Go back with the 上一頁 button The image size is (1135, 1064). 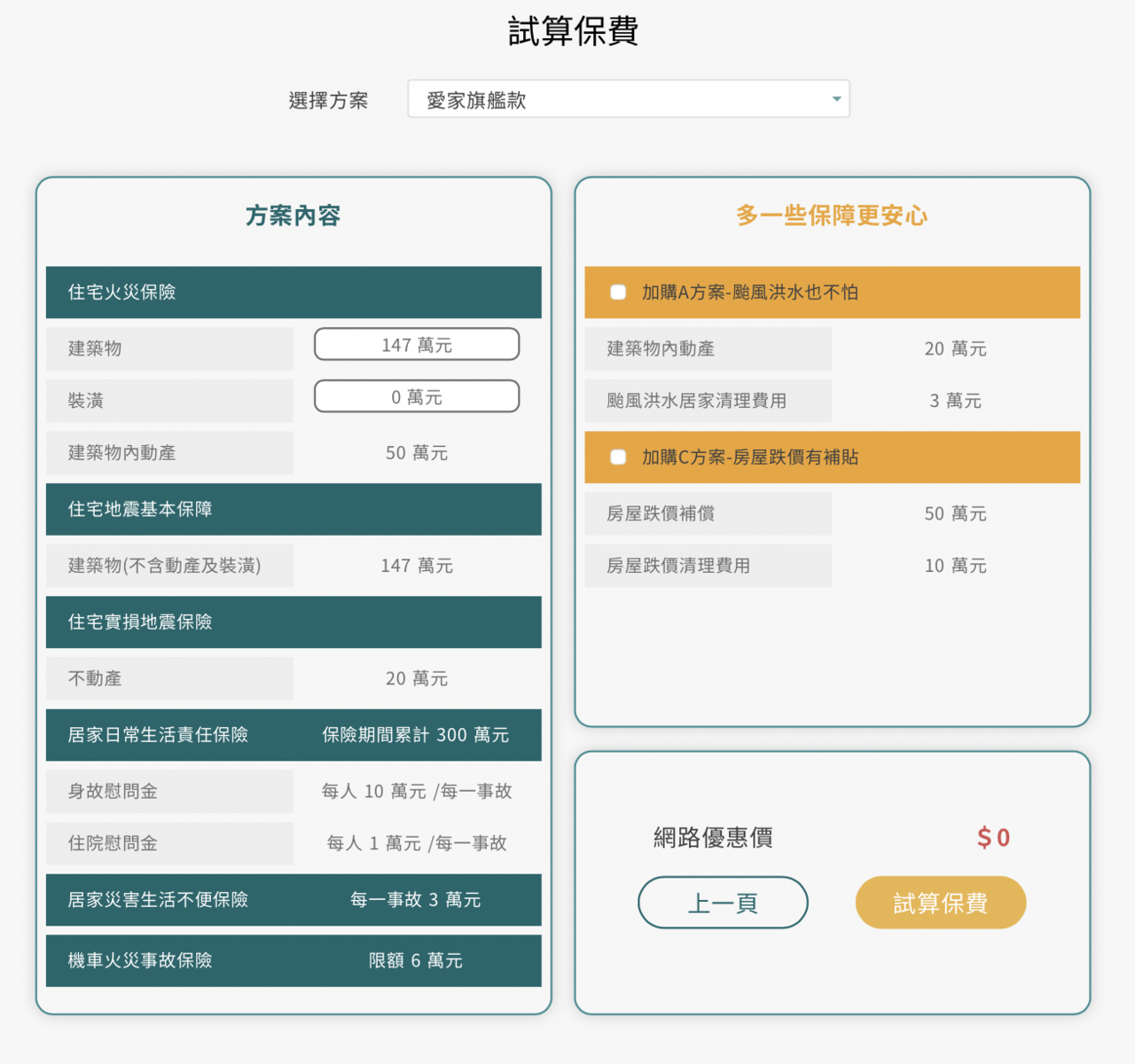(x=723, y=903)
